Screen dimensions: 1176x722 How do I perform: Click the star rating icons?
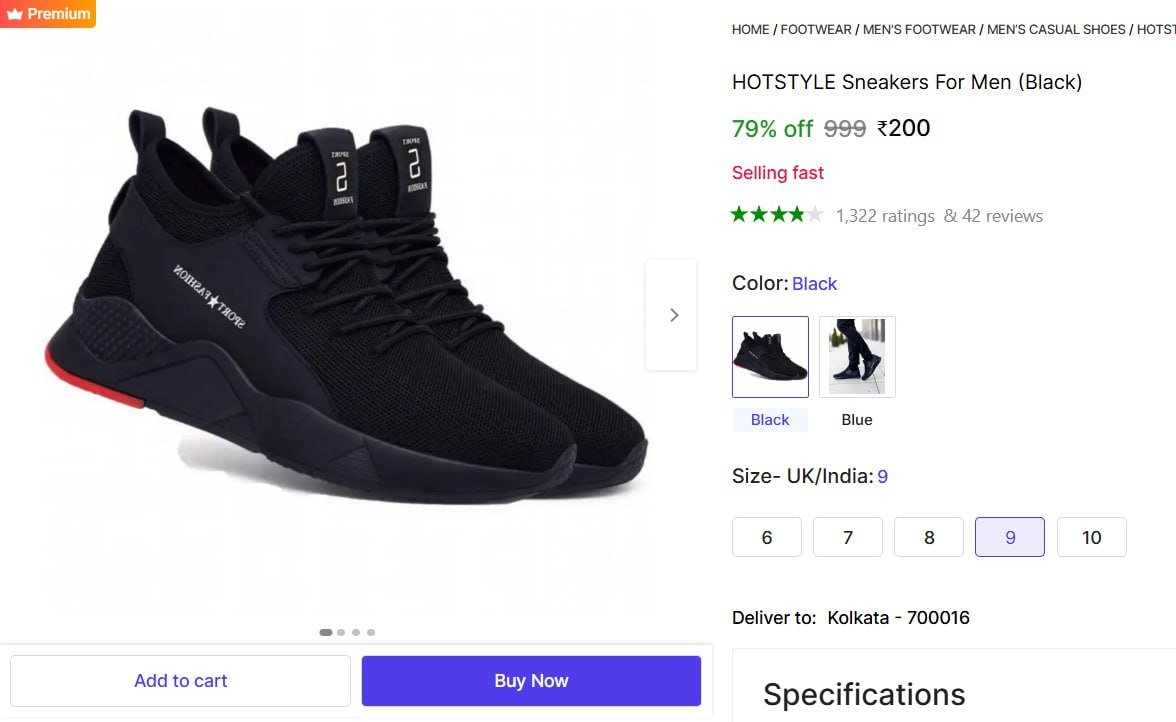(x=777, y=215)
